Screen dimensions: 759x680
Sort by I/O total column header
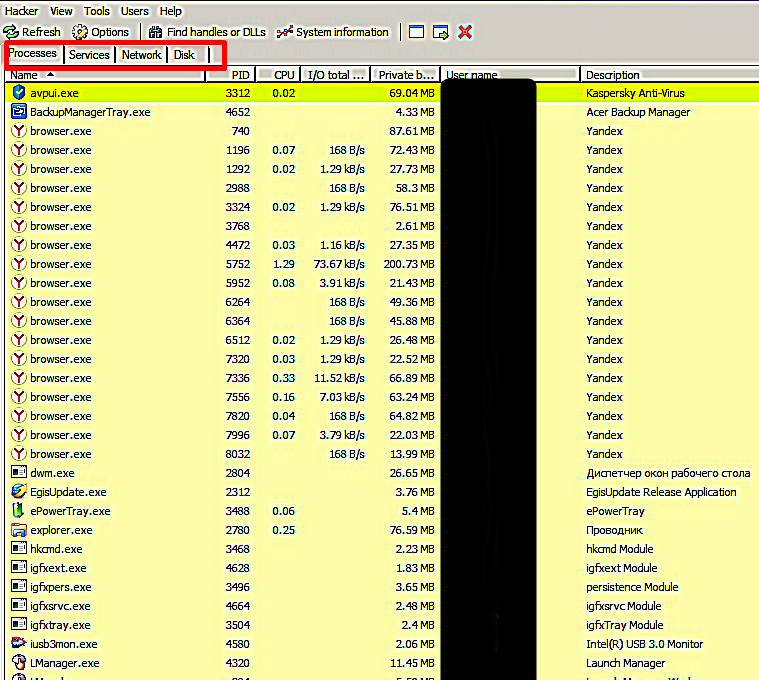coord(336,75)
